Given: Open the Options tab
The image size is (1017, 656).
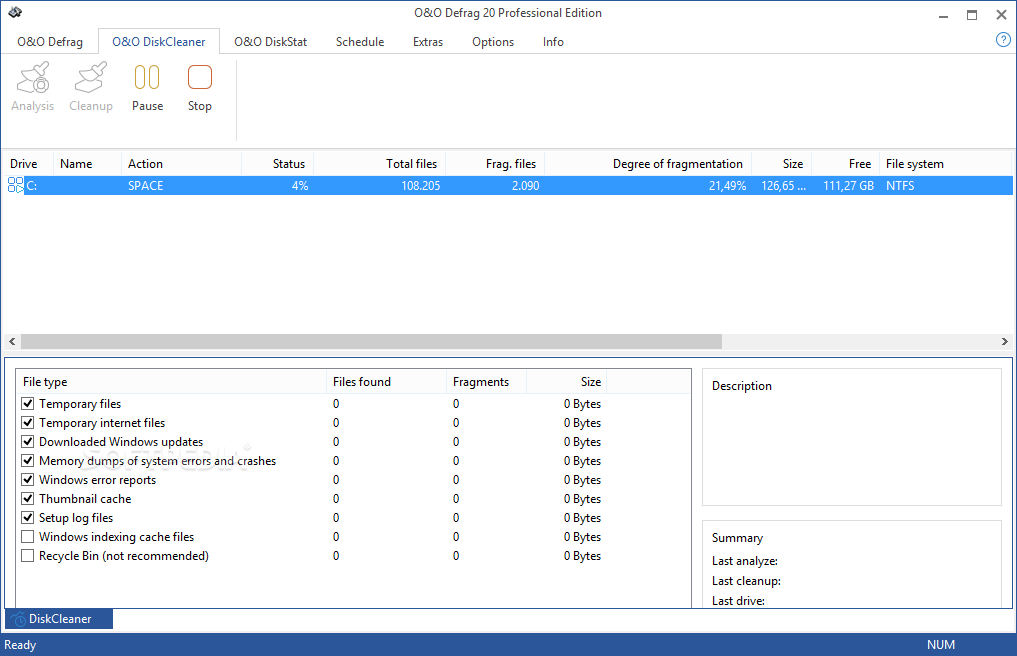Looking at the screenshot, I should [x=493, y=42].
